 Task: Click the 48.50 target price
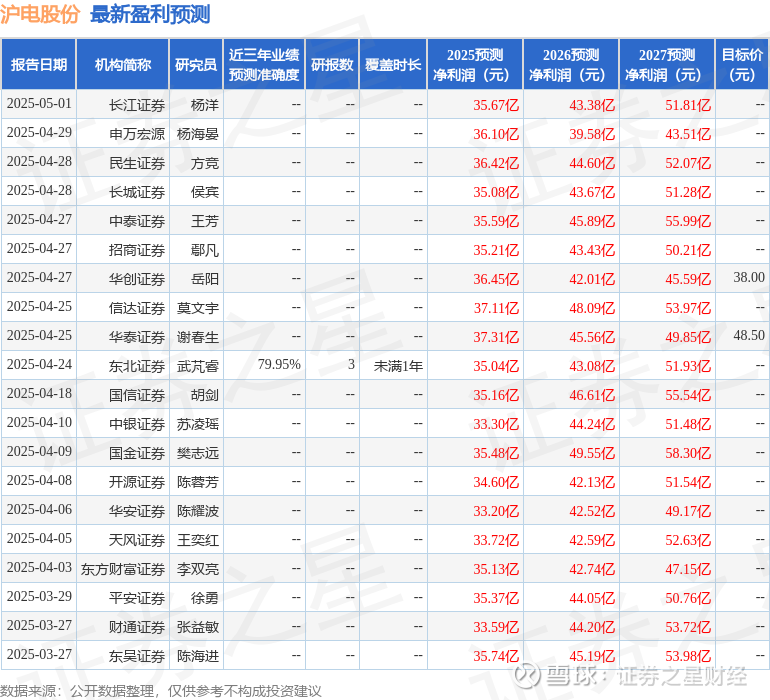coord(749,336)
